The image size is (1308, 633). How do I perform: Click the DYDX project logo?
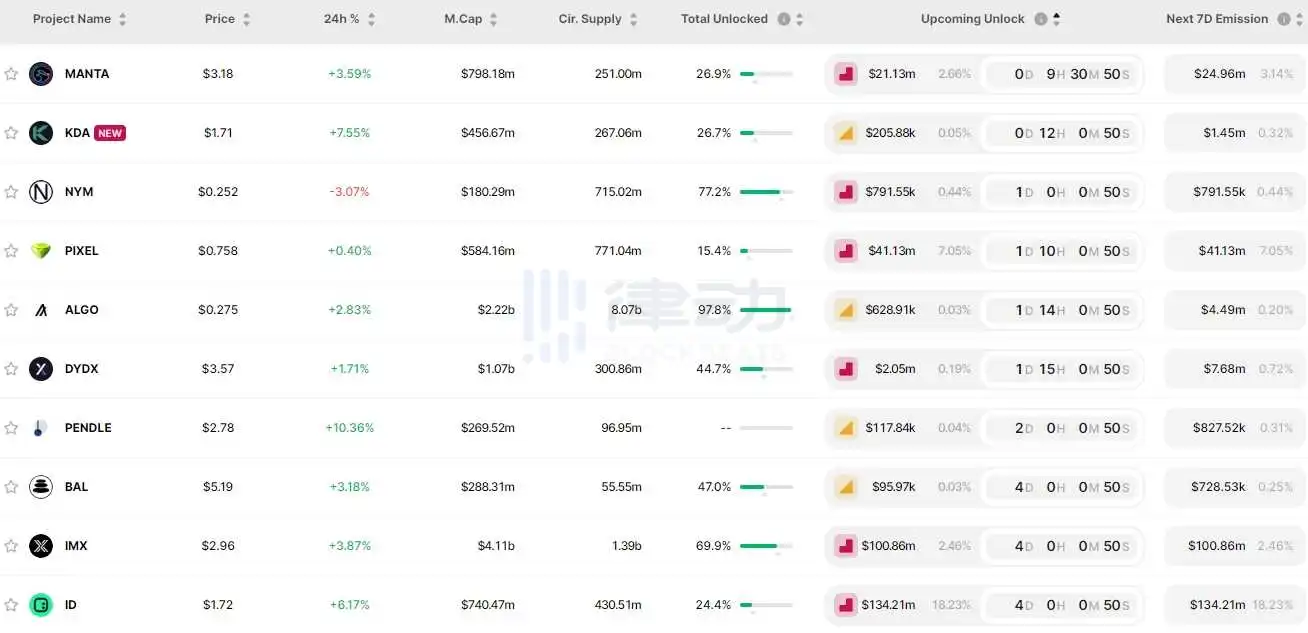click(41, 369)
